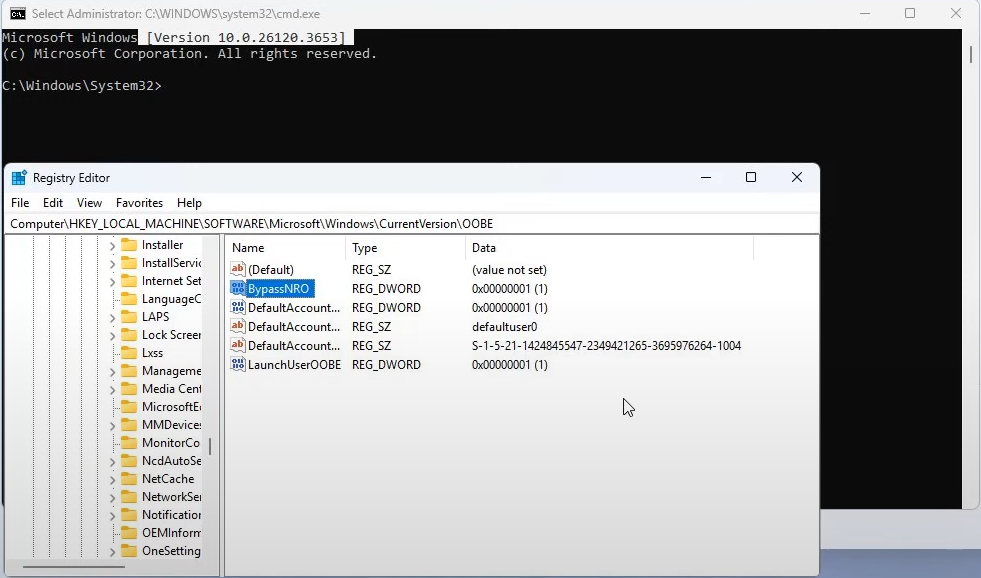Expand the MMDevices tree node
The width and height of the screenshot is (981, 578).
point(113,426)
